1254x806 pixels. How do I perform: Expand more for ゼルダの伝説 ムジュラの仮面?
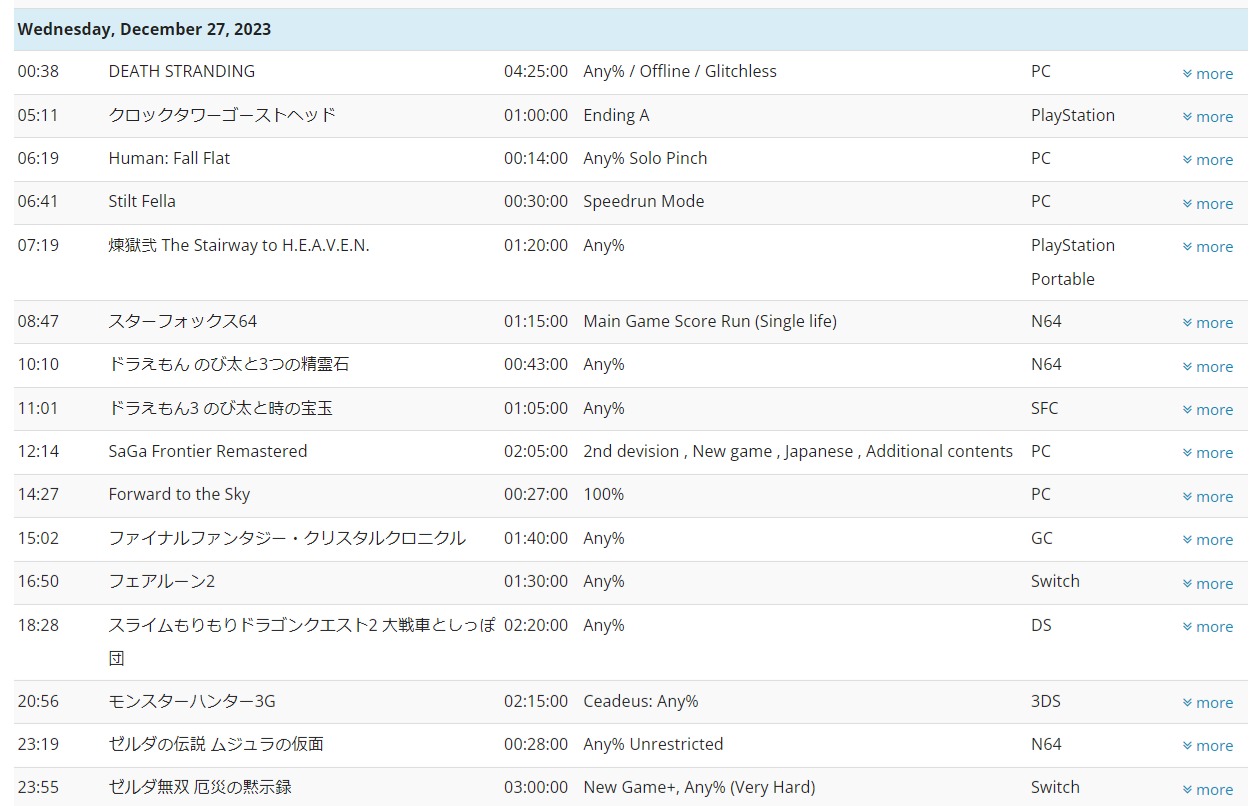click(x=1207, y=745)
